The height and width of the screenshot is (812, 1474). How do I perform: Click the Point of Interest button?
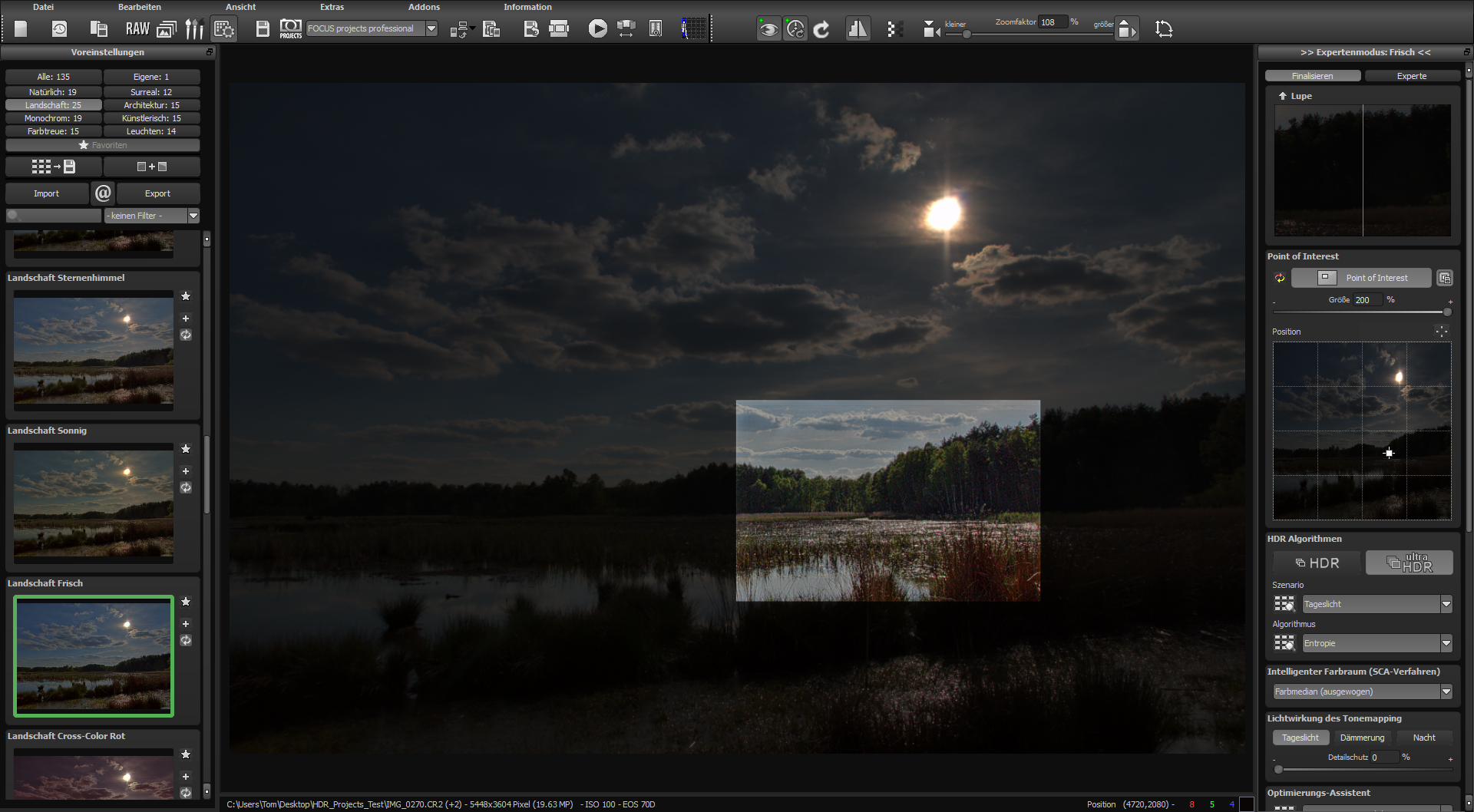click(x=1361, y=278)
